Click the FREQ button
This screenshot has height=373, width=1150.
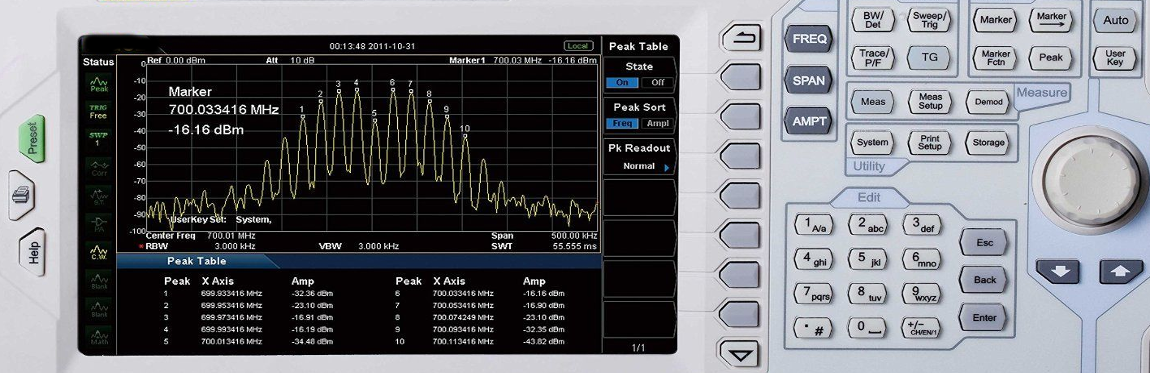pos(809,38)
